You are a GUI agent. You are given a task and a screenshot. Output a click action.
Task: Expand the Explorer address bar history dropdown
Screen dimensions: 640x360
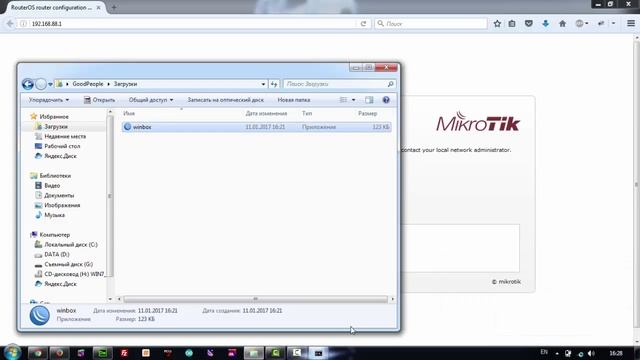tap(263, 84)
